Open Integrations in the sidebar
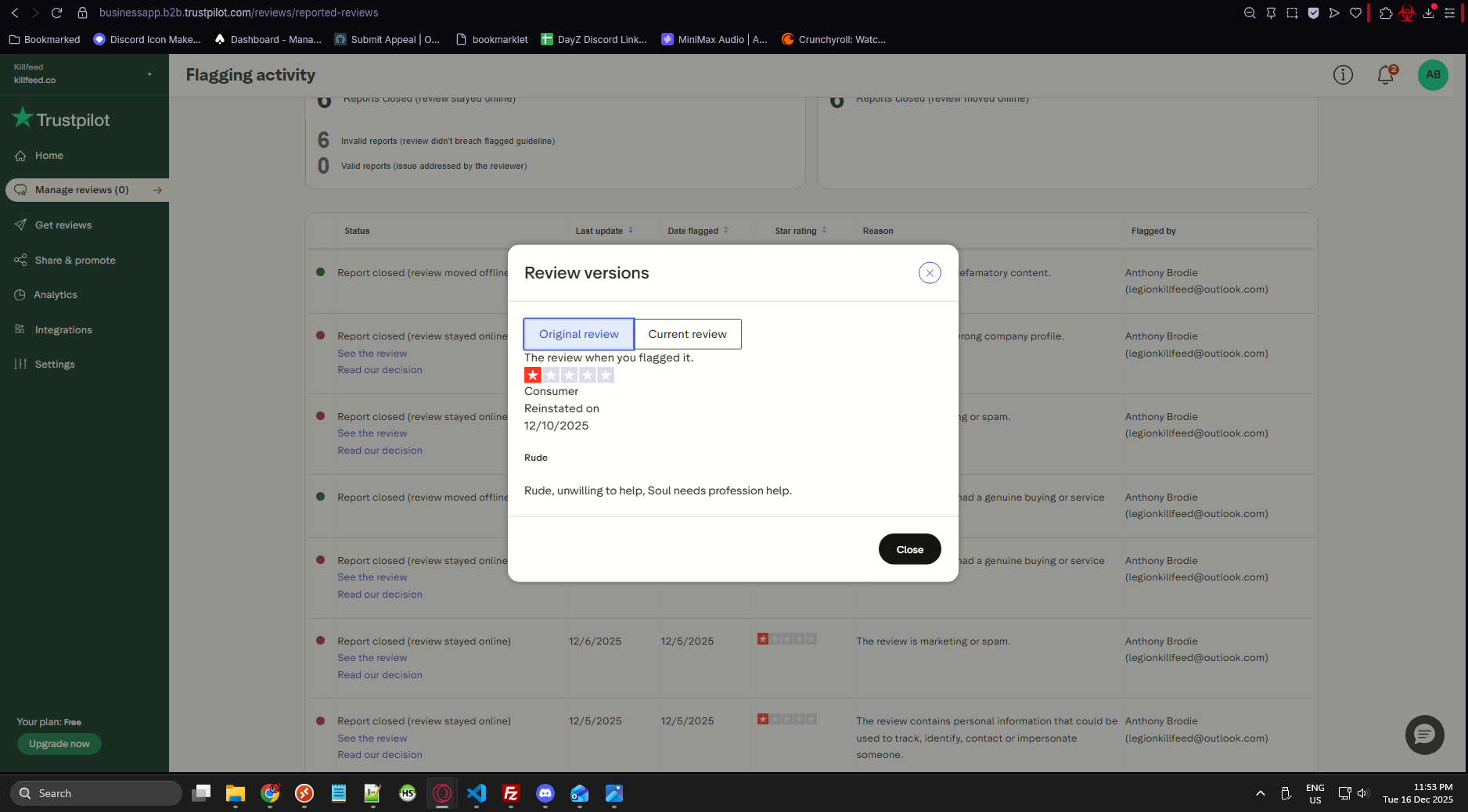 click(x=63, y=330)
